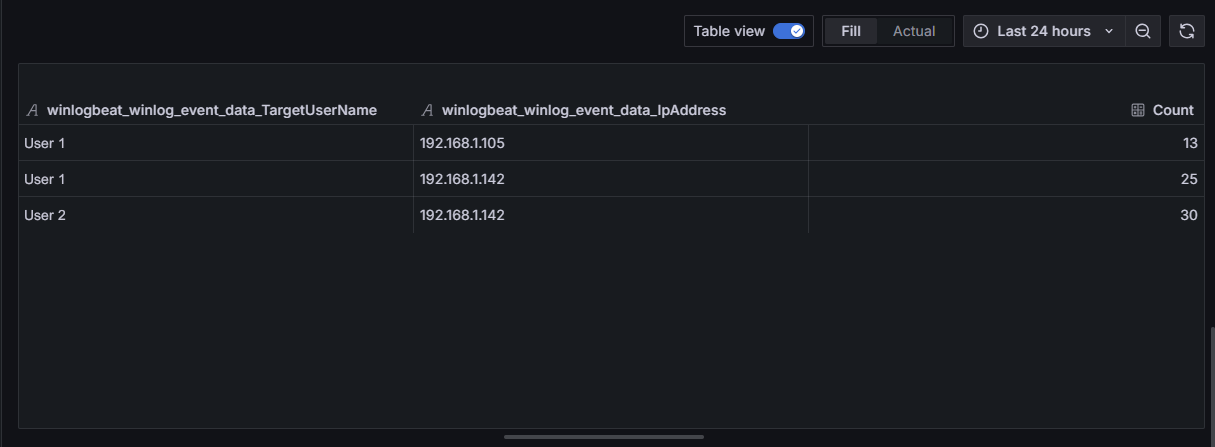Click the string type icon beside TargetUserName

[x=32, y=110]
